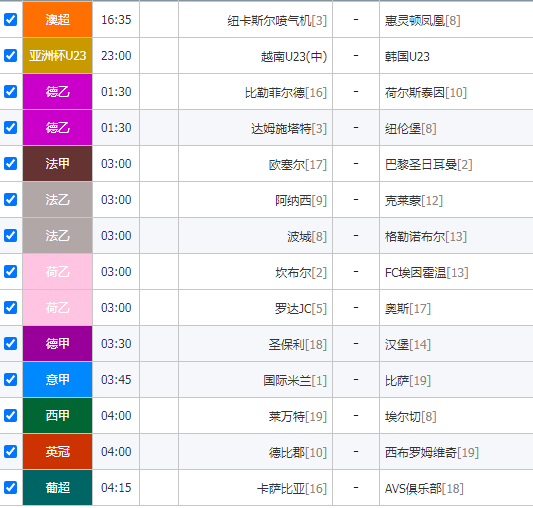Uncheck the 罗达JC match checkbox

[11, 308]
